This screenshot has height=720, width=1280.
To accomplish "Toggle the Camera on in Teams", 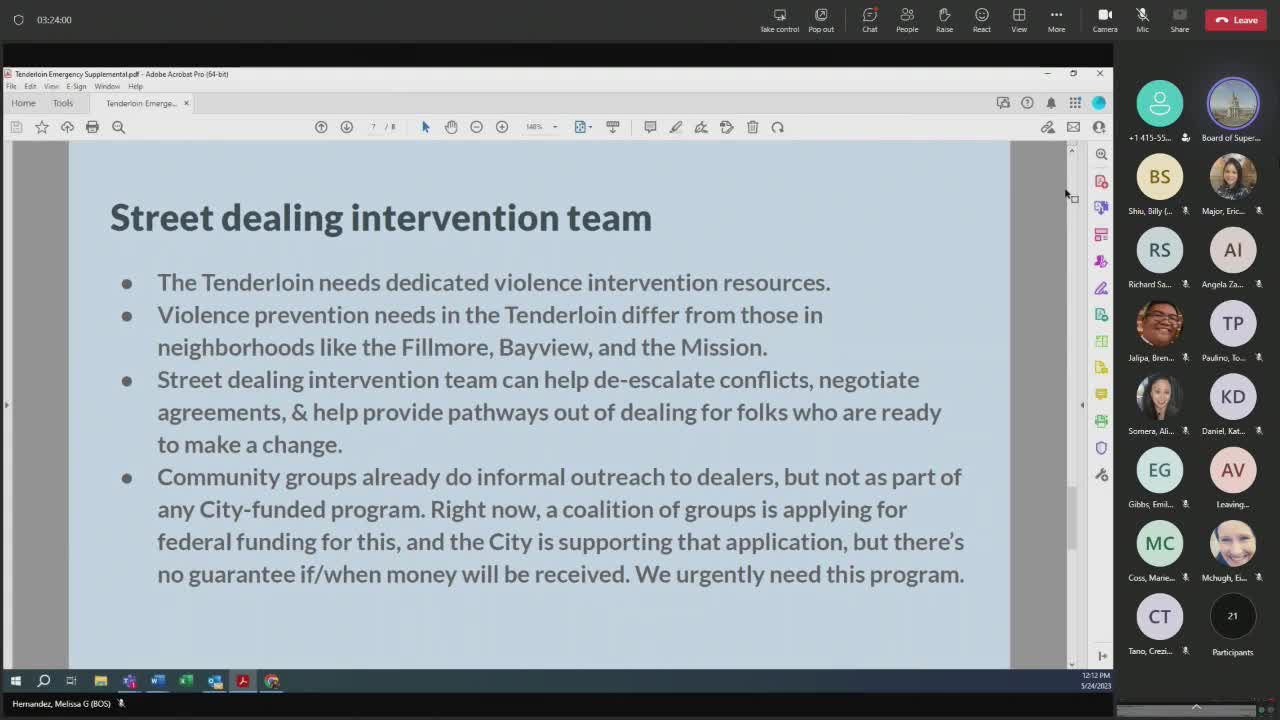I will (1104, 20).
